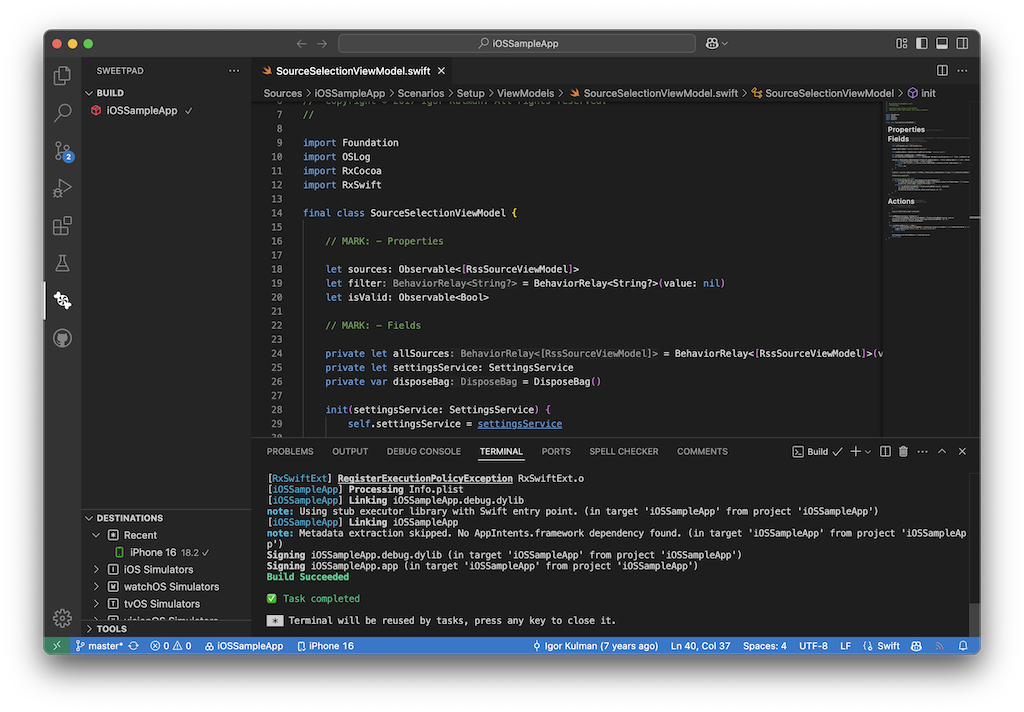Open the Explorer view in activity bar

(x=62, y=75)
